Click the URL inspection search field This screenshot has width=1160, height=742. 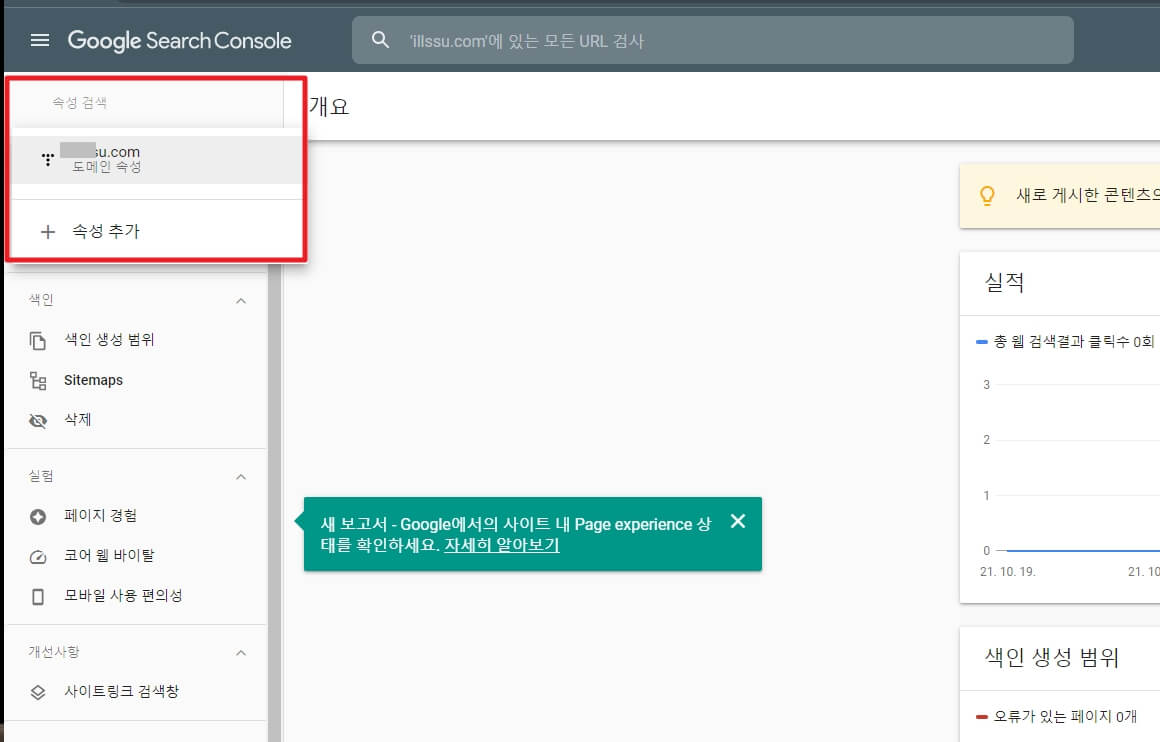click(715, 40)
